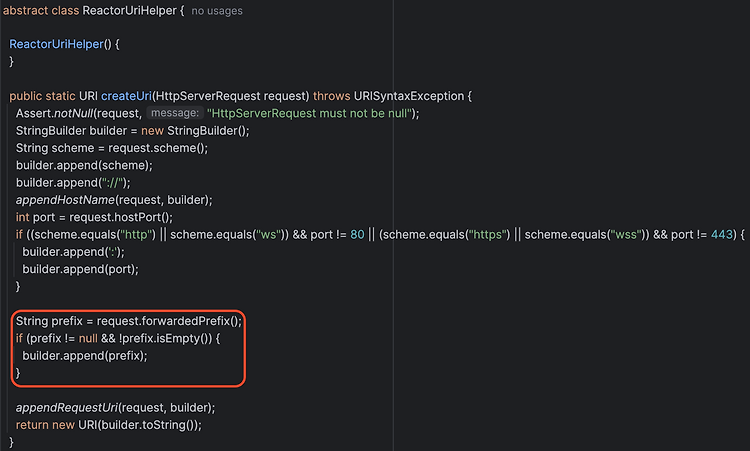This screenshot has height=451, width=750.
Task: Click the Assert.notNull call
Action: point(54,113)
